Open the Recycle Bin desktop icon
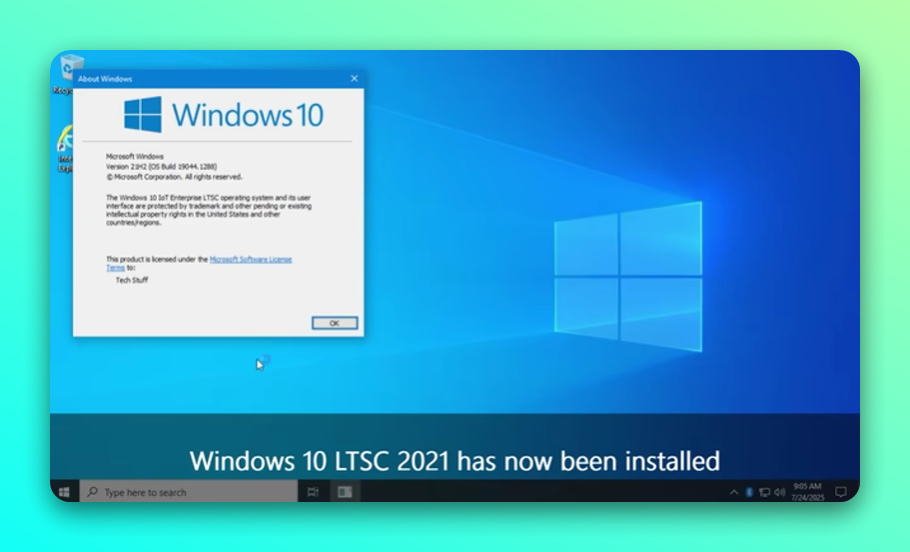This screenshot has height=552, width=910. 66,72
